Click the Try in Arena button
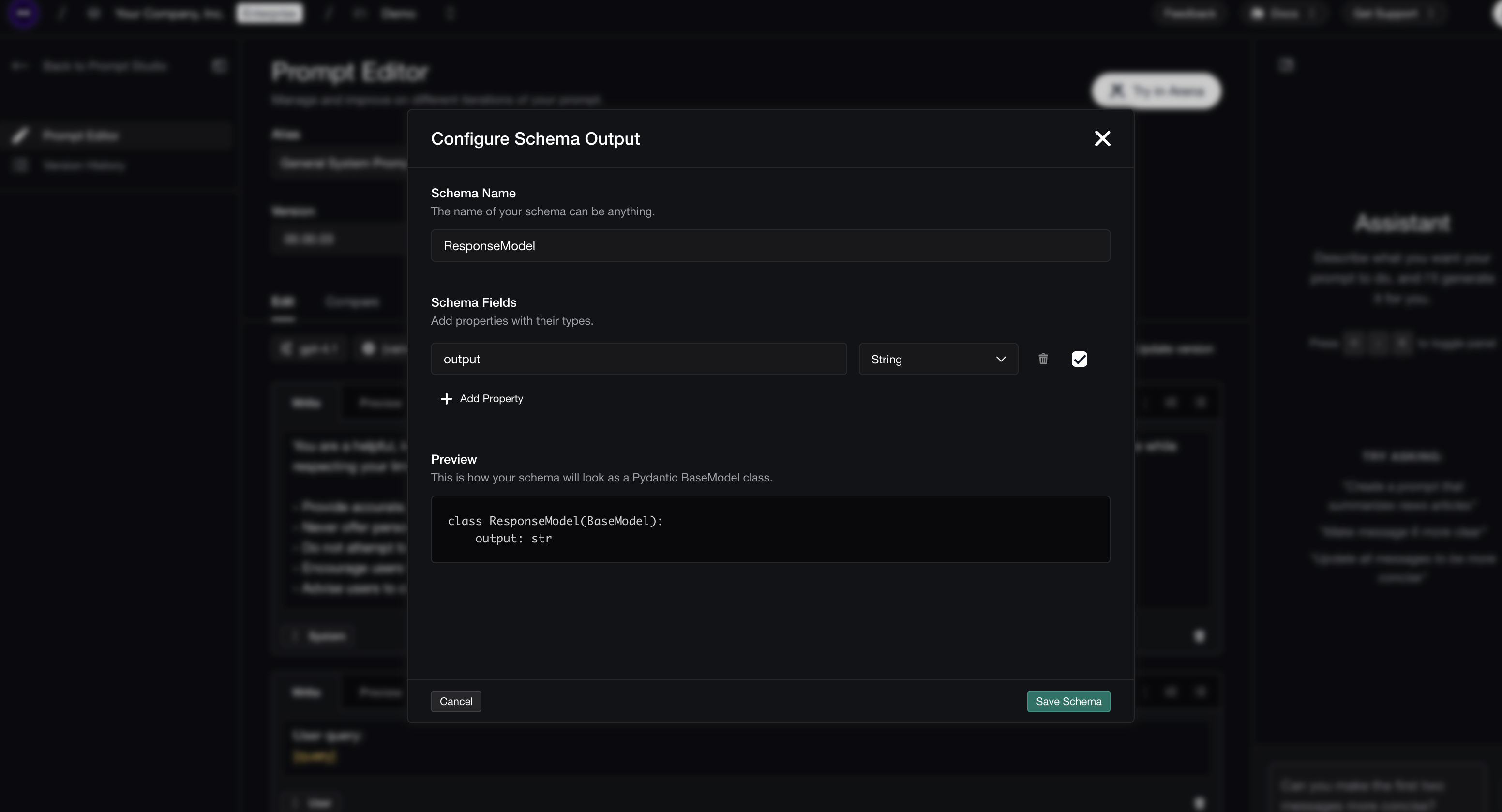The height and width of the screenshot is (812, 1502). (x=1156, y=91)
